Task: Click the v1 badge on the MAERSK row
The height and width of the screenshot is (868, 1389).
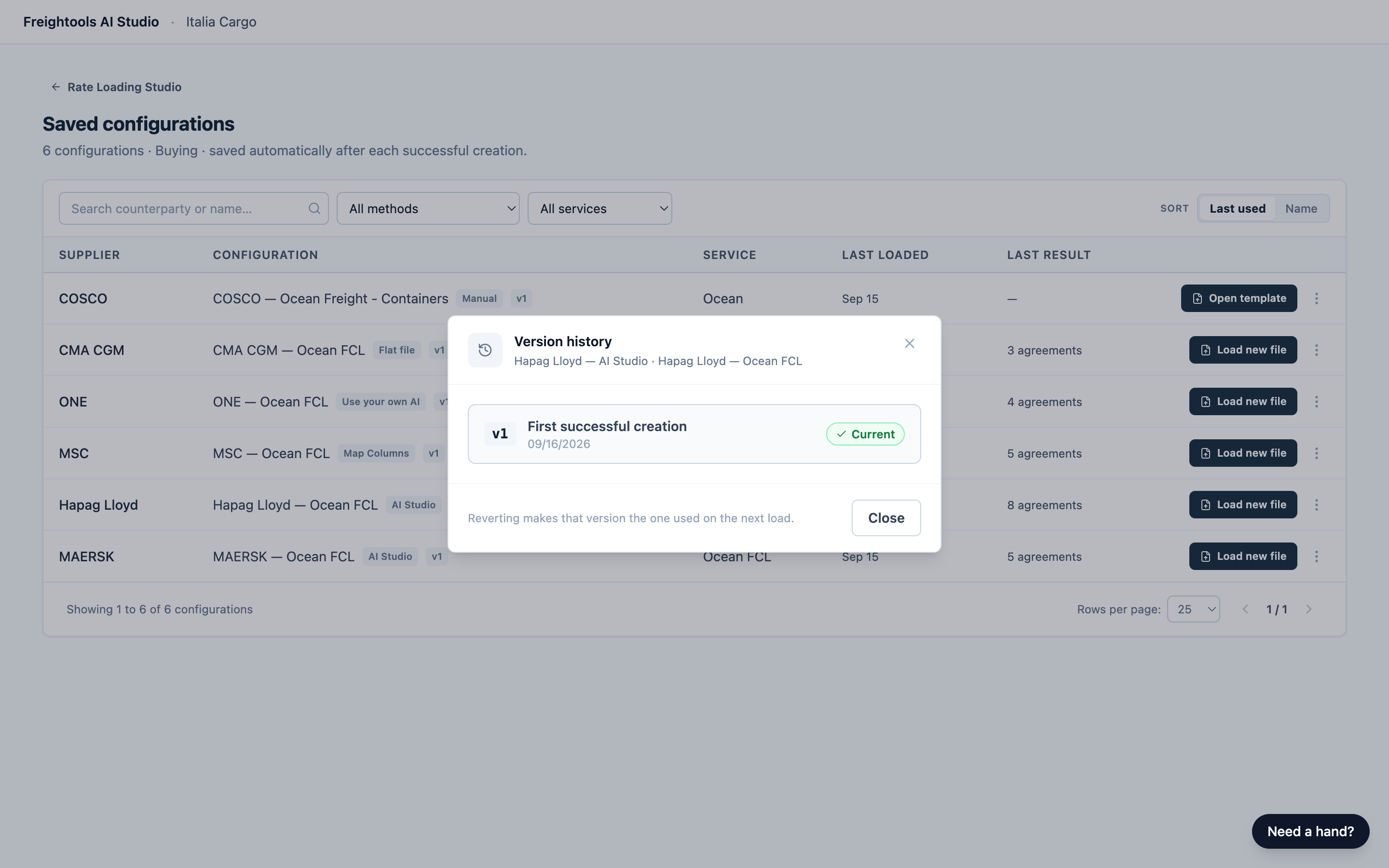Action: pyautogui.click(x=437, y=557)
